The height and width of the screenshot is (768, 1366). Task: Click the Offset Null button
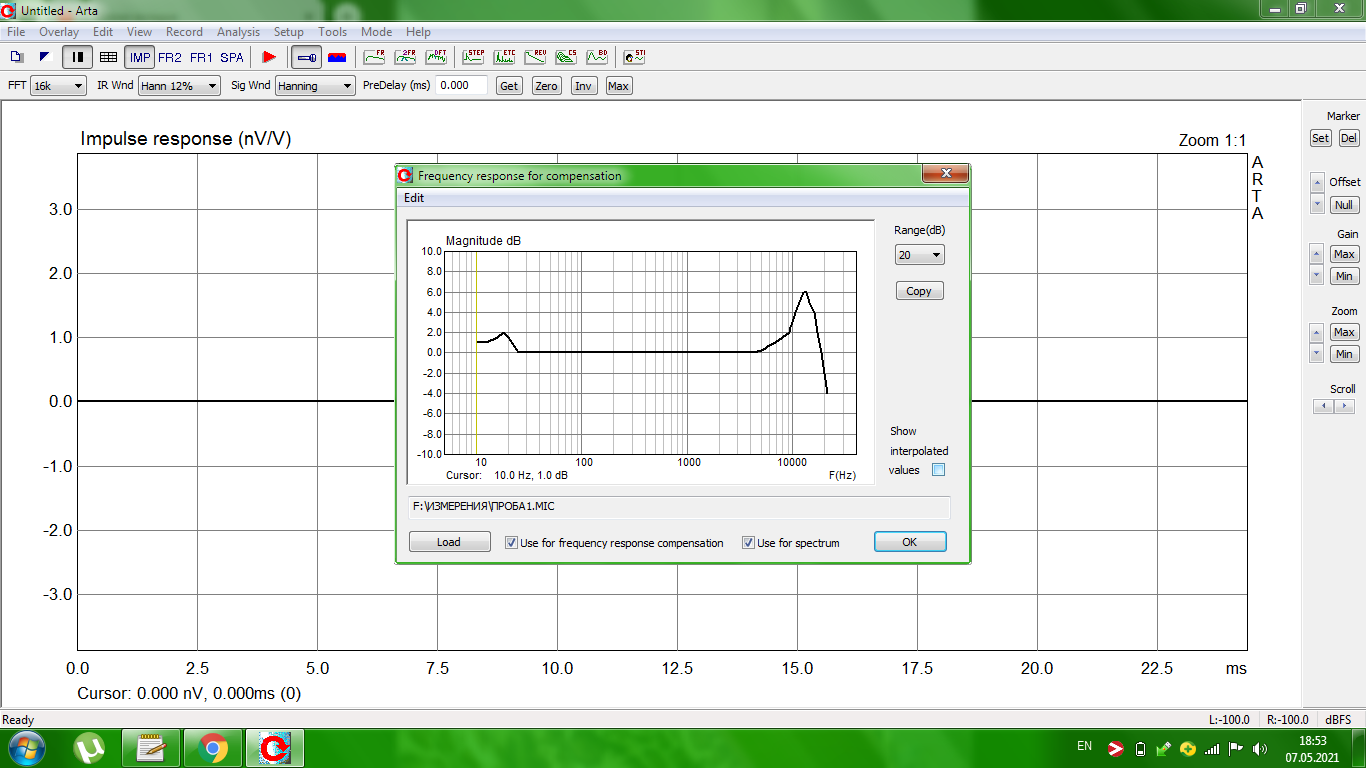(1344, 205)
